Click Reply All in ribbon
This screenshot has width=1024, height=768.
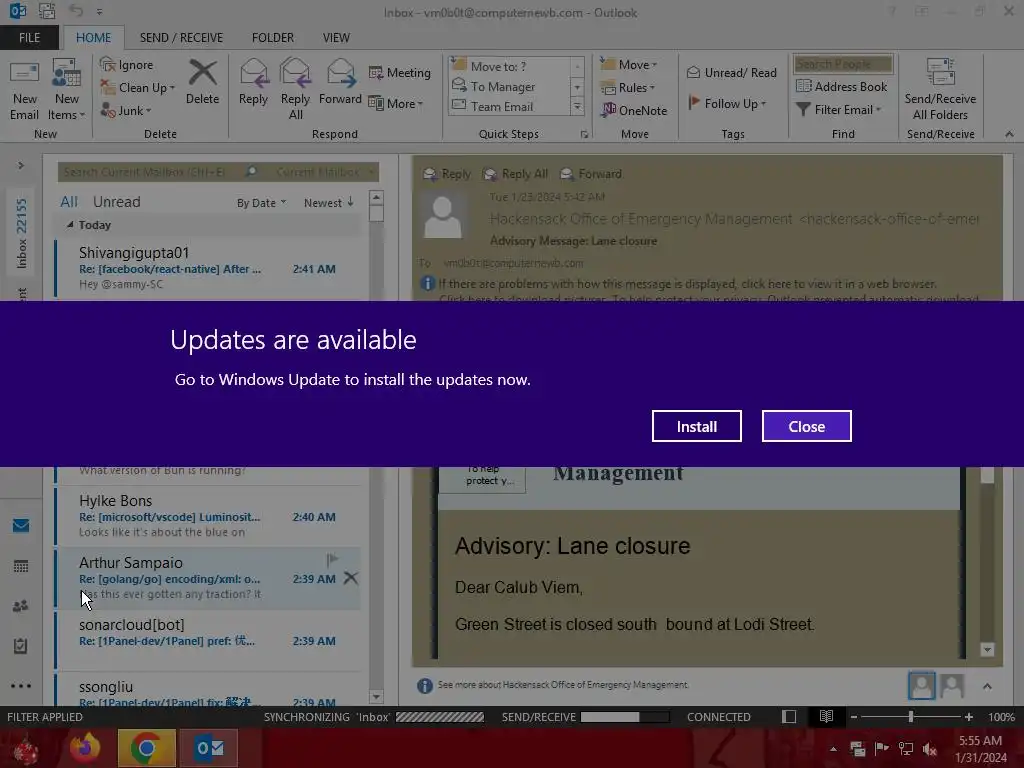point(295,89)
